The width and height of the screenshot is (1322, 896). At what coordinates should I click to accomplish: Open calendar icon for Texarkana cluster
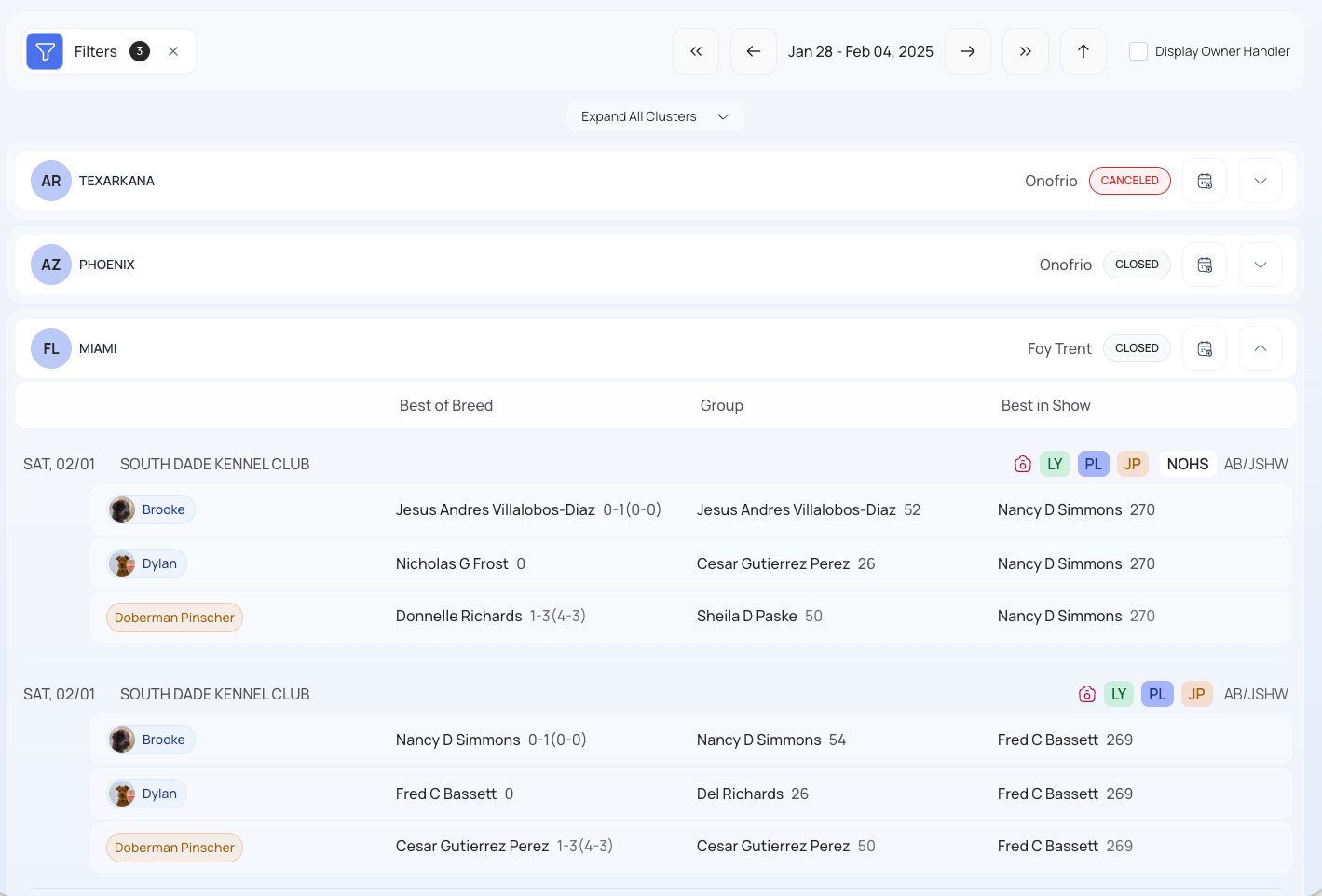(x=1205, y=181)
